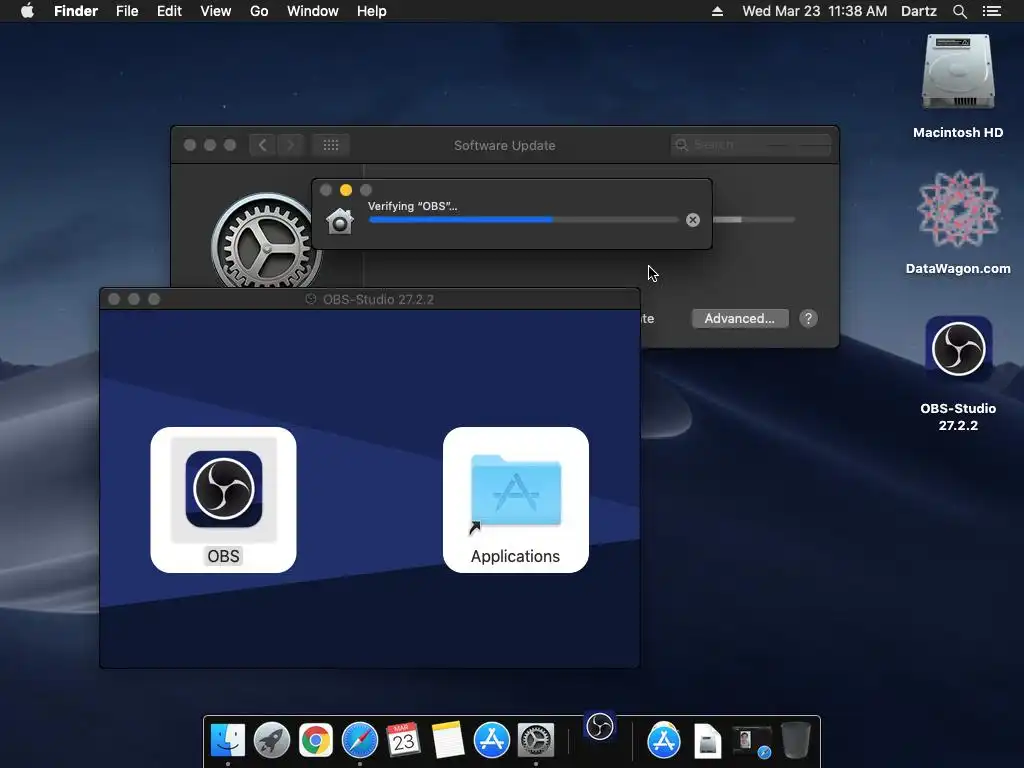Click the Software Update search field
This screenshot has height=768, width=1024.
[x=751, y=145]
